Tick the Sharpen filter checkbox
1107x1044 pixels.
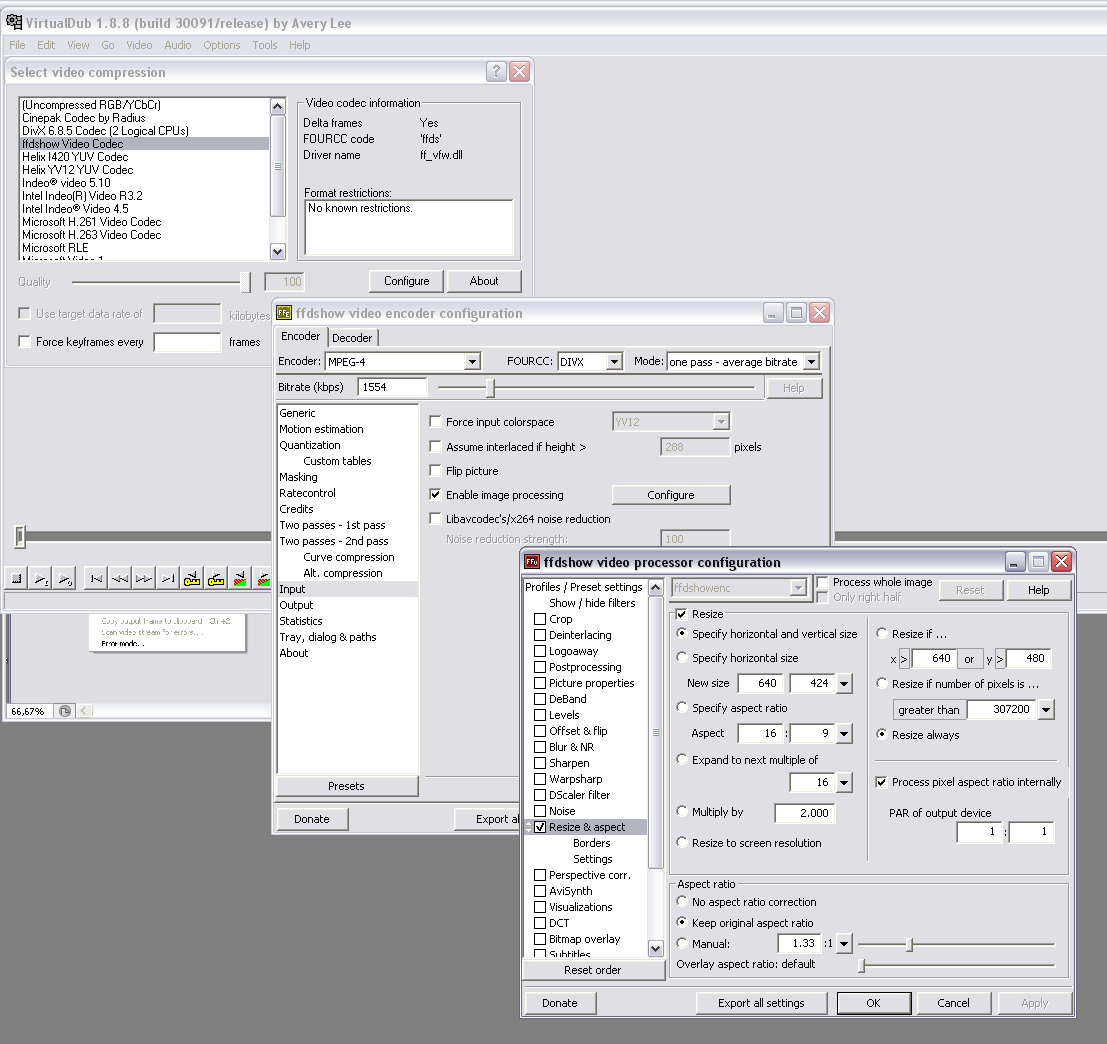[540, 763]
